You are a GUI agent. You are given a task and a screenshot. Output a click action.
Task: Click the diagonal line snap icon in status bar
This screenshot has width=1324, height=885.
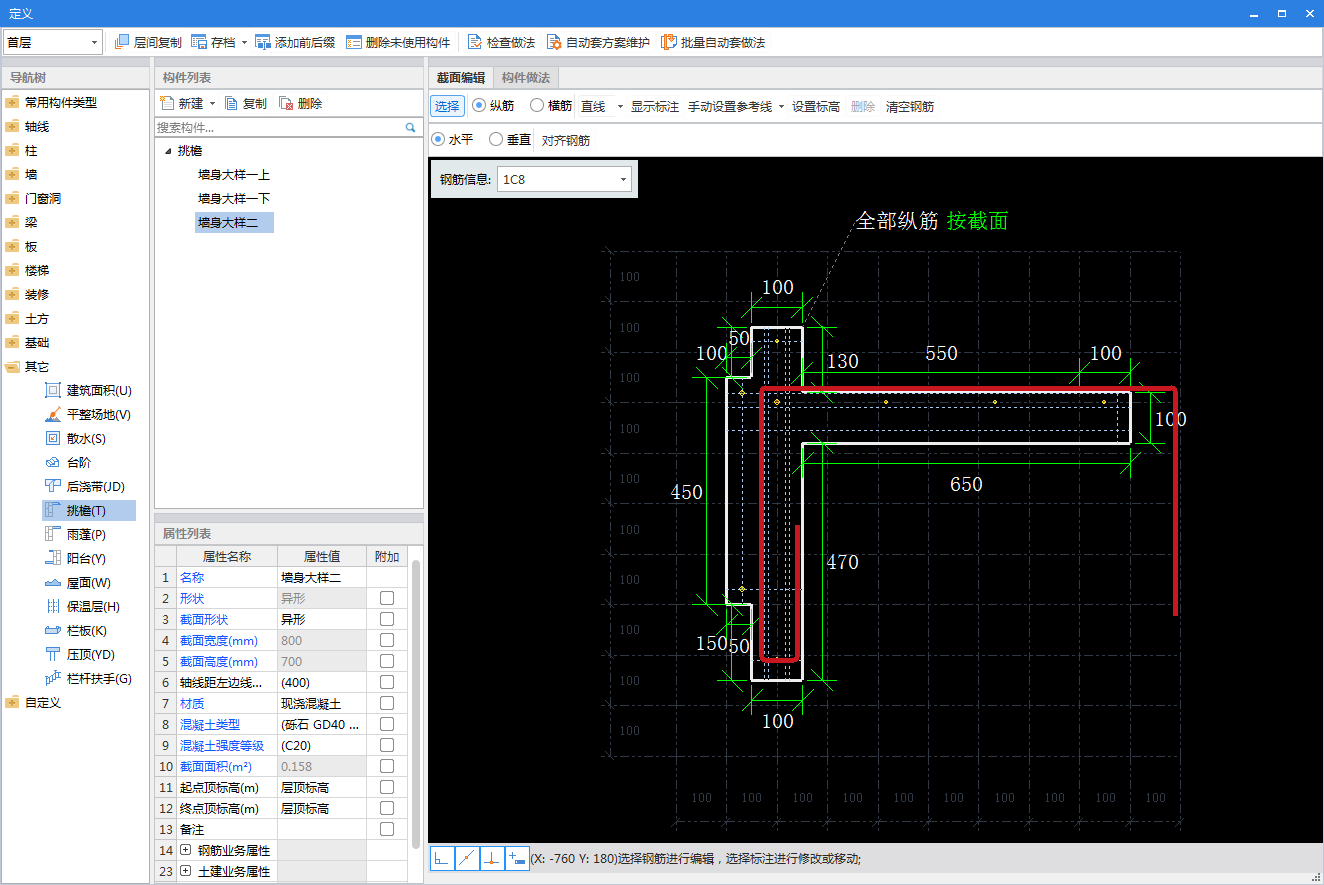pos(467,858)
